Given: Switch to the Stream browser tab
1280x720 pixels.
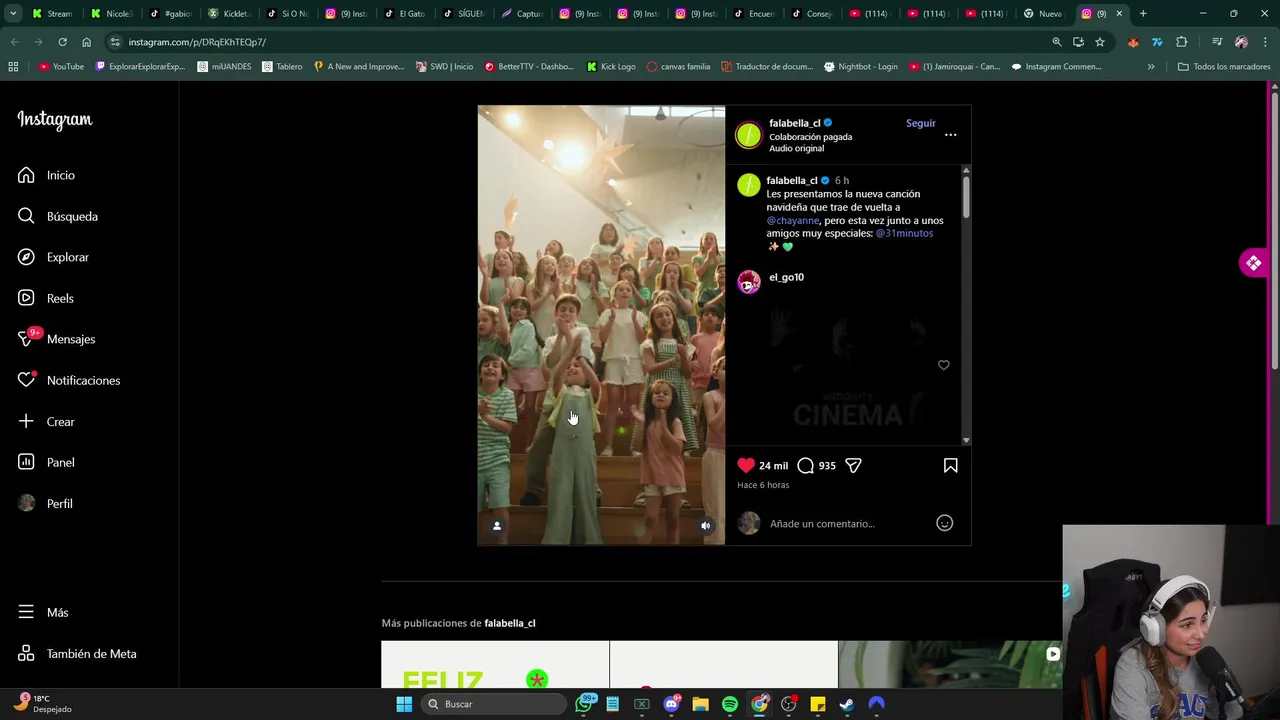Looking at the screenshot, I should pos(52,14).
